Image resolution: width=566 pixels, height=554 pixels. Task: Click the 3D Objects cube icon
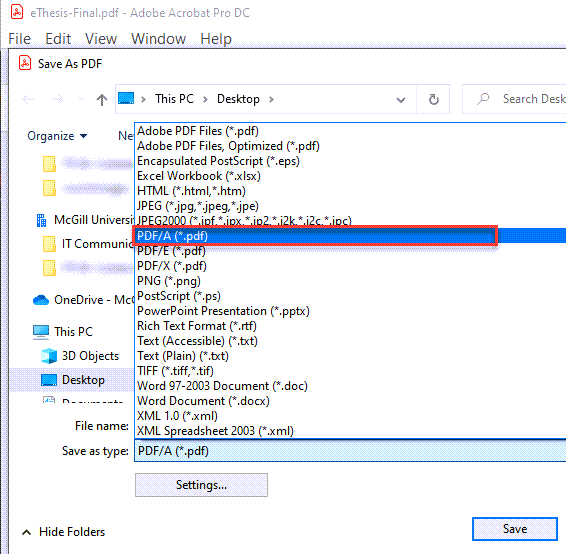49,356
